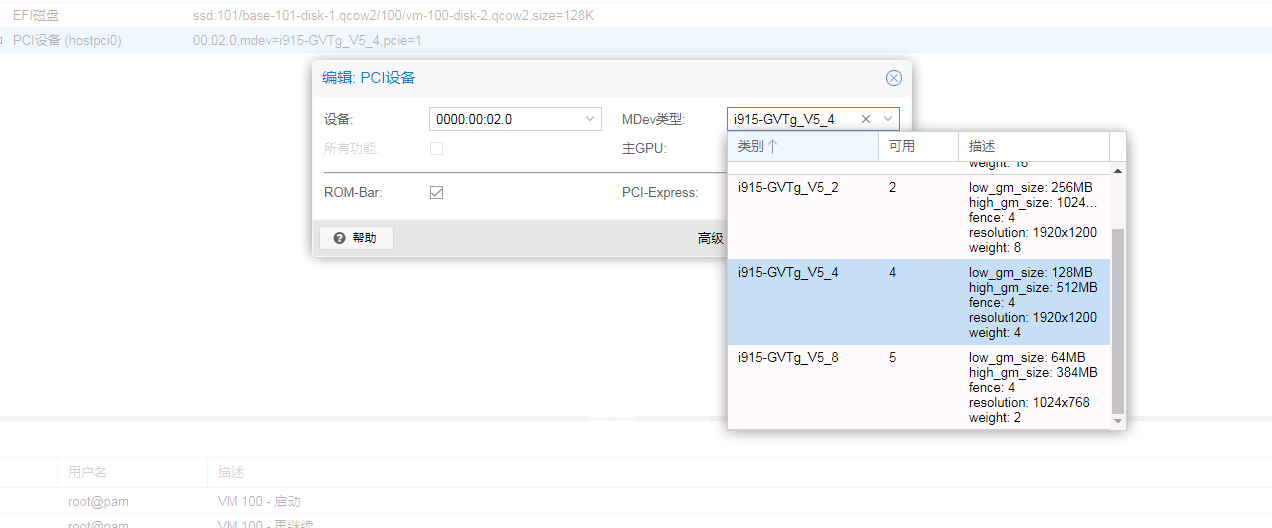Select the PCI设备 (hostpci0) hardware row

coord(636,41)
